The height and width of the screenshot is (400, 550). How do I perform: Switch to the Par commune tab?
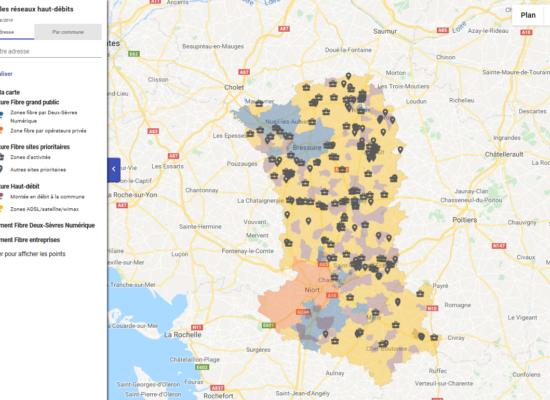point(68,32)
